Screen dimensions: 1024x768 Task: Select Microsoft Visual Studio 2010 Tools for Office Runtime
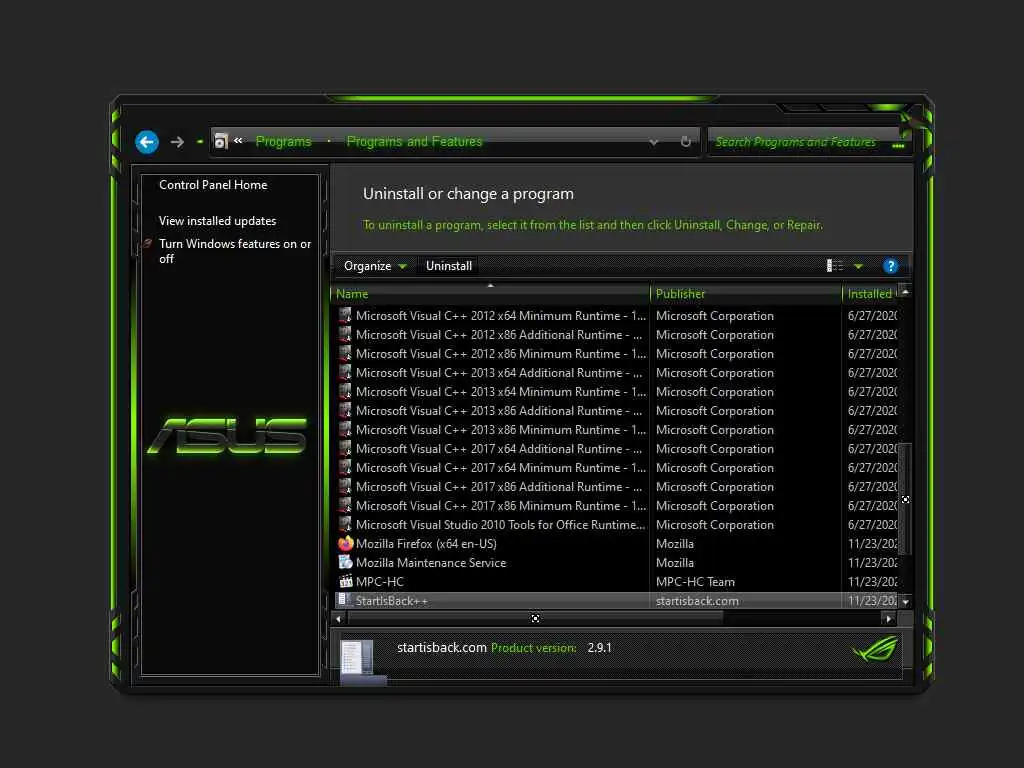coord(500,524)
